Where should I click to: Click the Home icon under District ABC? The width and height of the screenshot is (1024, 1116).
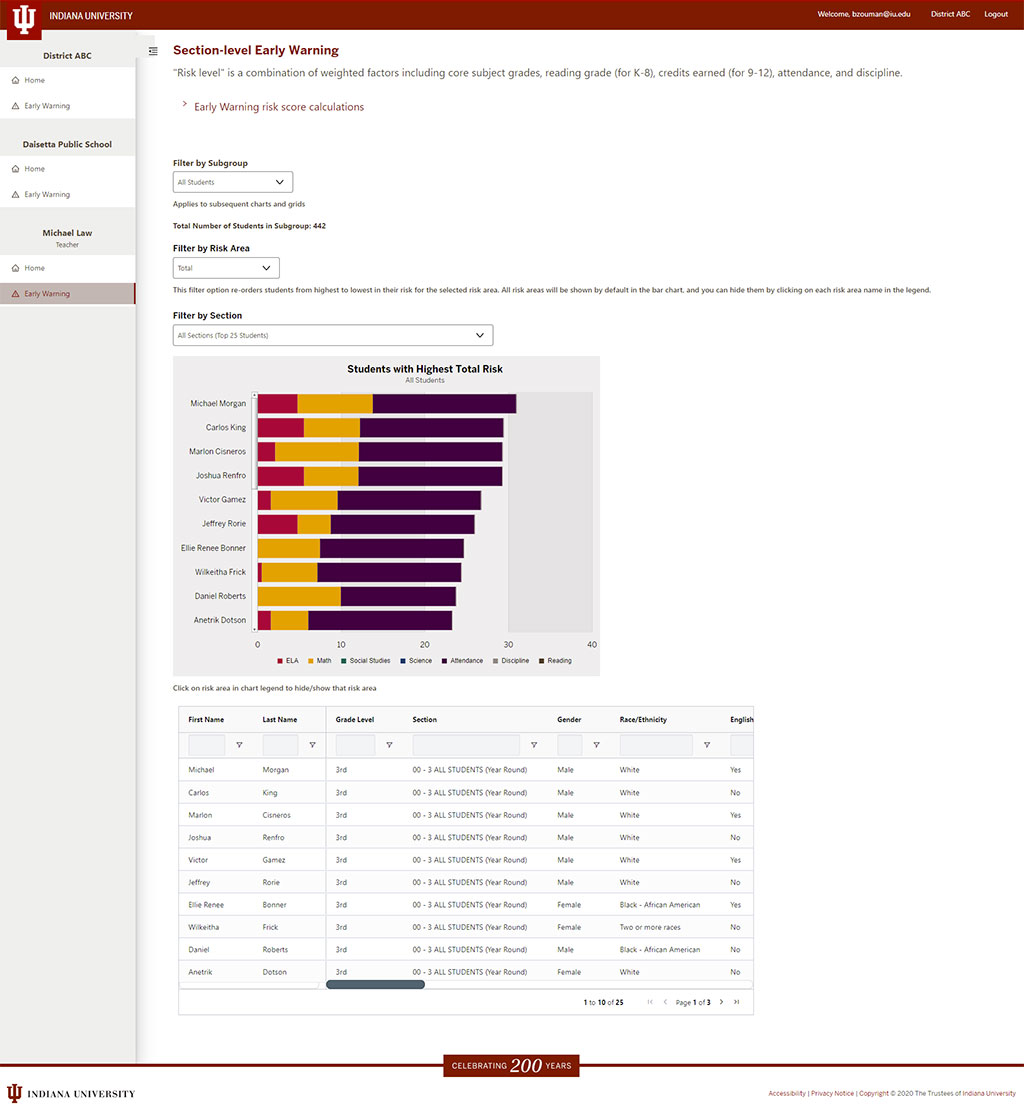(x=18, y=80)
